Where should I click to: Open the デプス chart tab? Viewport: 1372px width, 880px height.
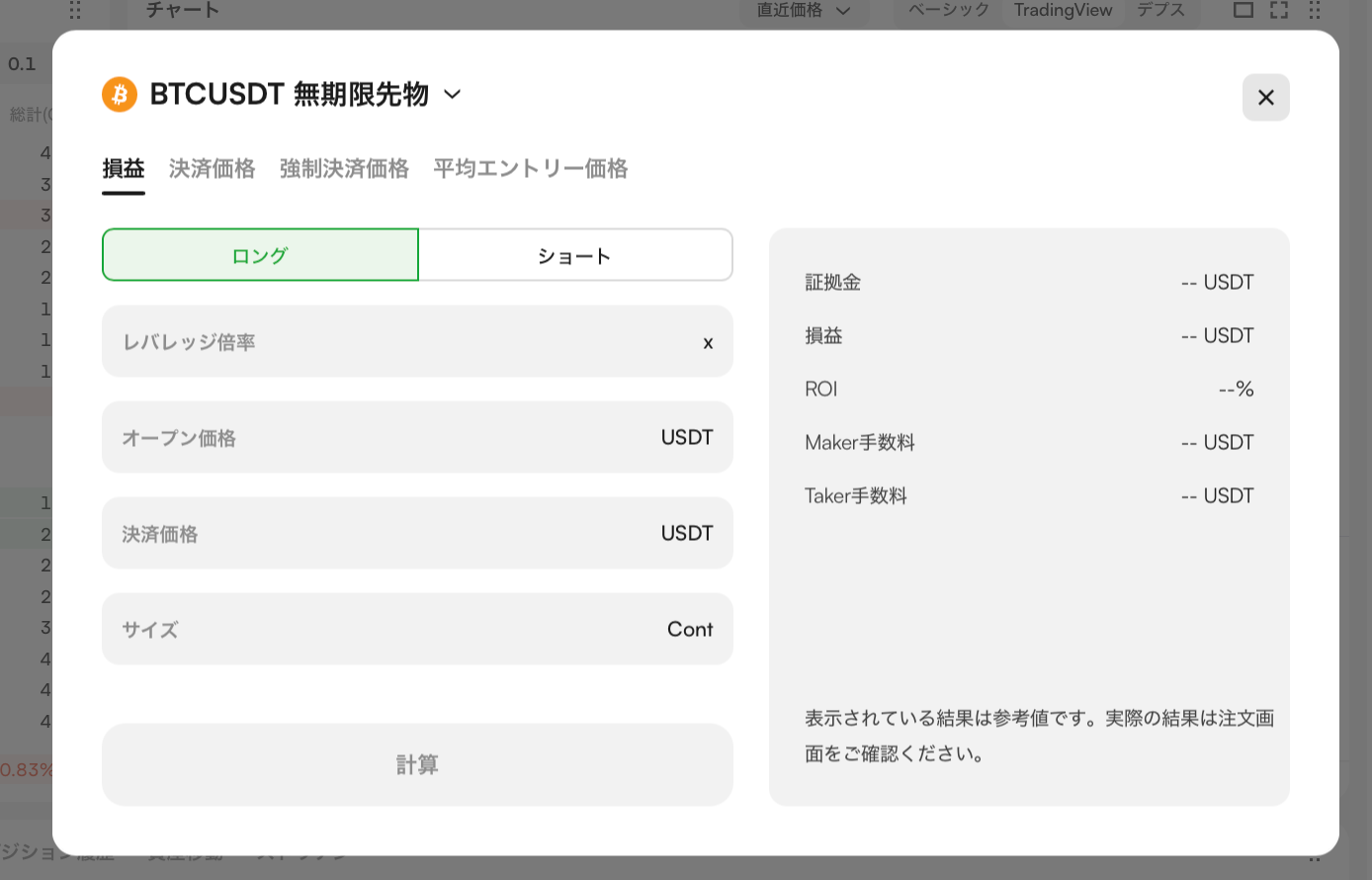[x=1160, y=10]
